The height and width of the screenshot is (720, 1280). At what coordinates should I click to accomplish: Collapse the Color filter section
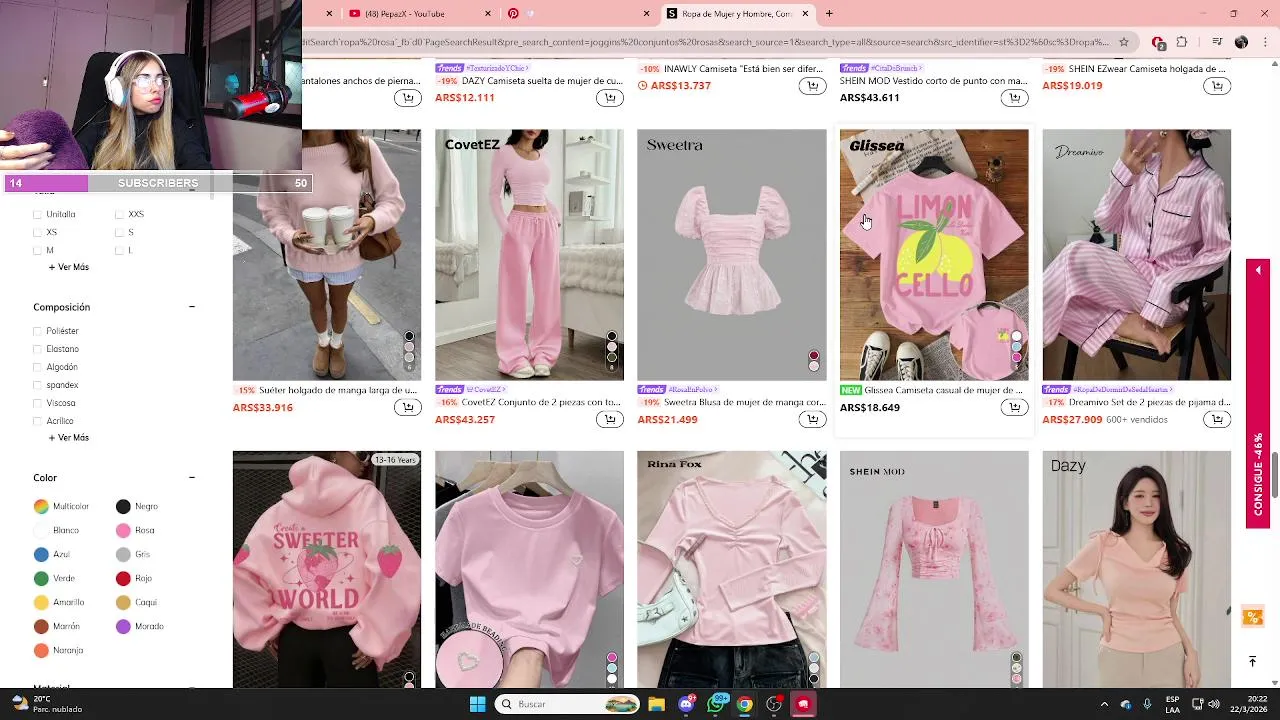coord(192,478)
